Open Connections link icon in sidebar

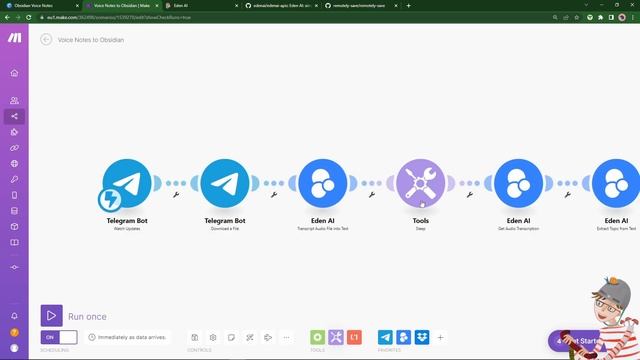[14, 148]
